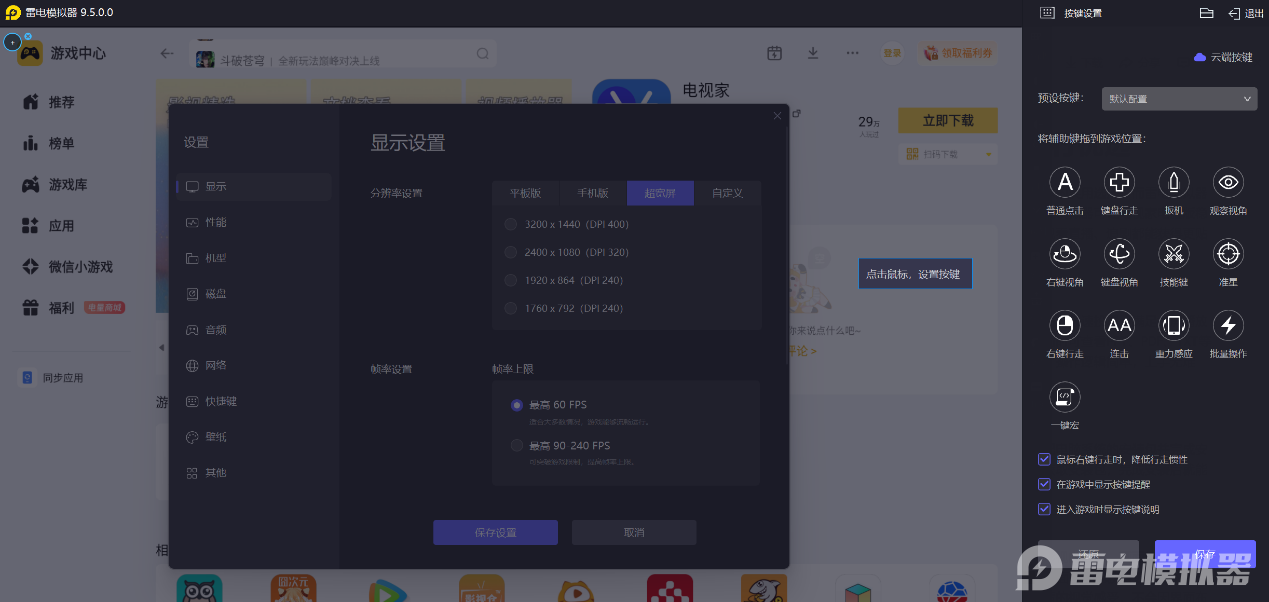Click the 保存设置 button

[495, 532]
